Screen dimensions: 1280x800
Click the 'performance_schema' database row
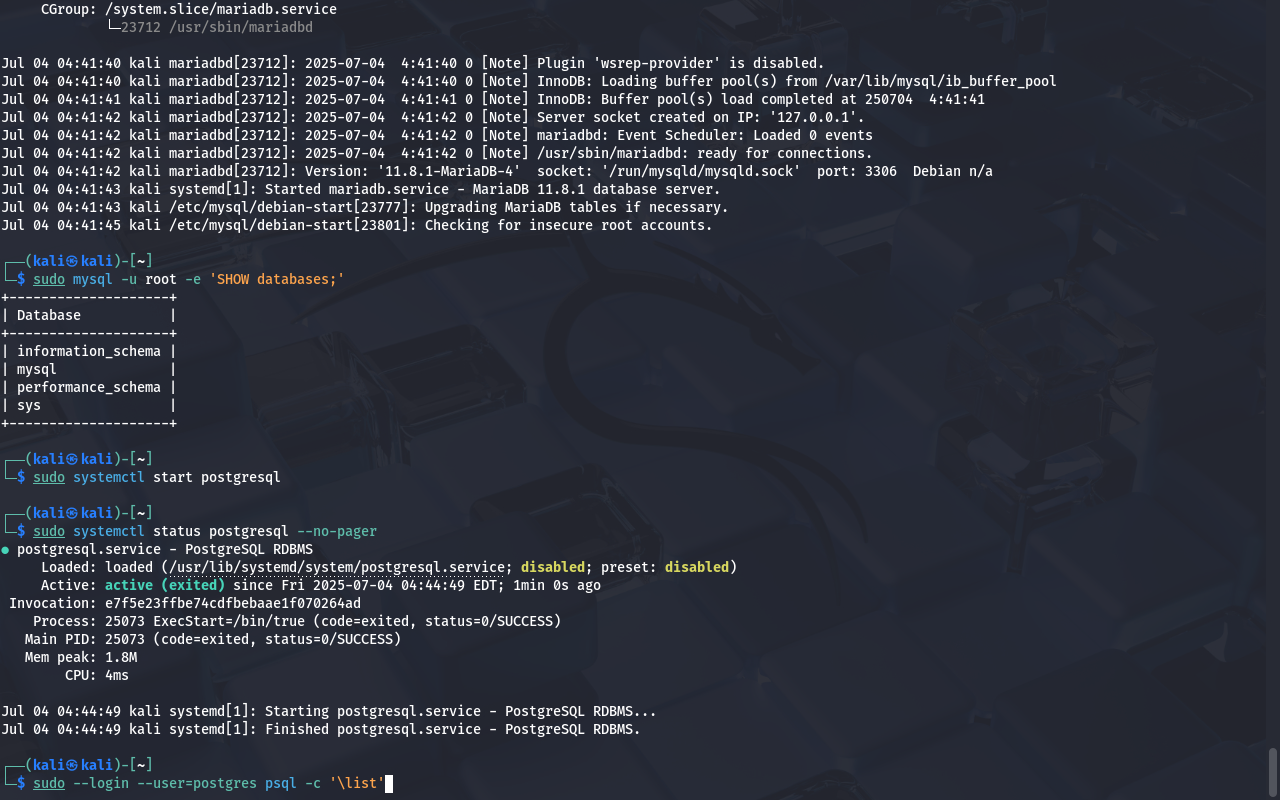click(89, 387)
